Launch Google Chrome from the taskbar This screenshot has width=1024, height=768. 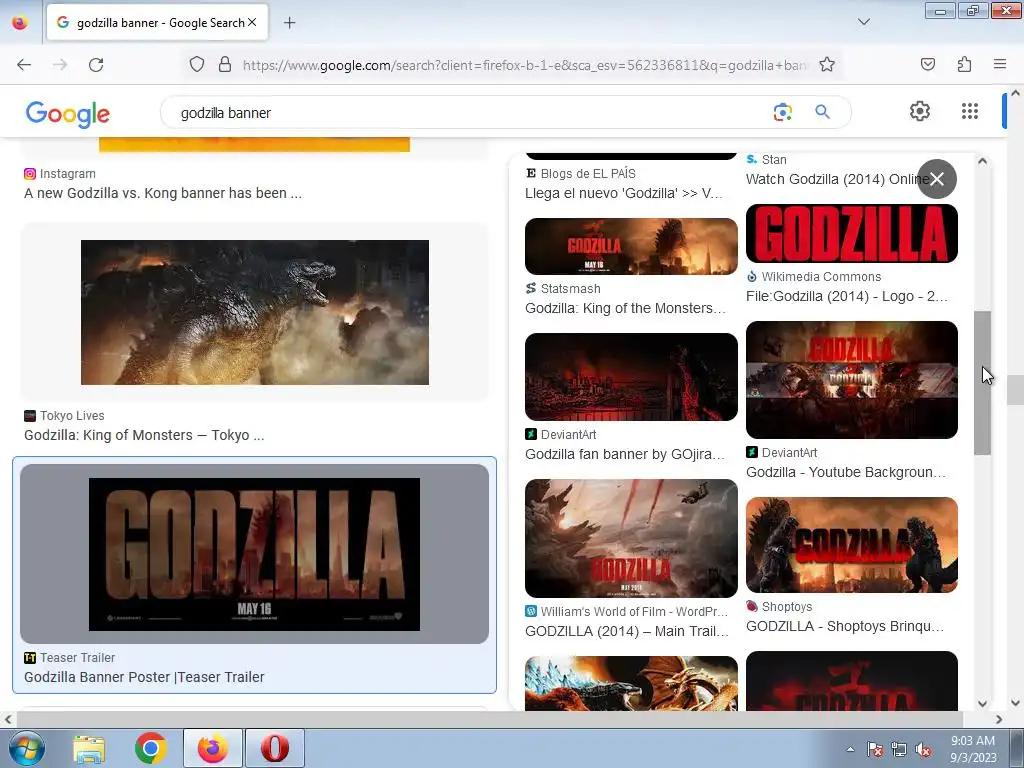151,748
